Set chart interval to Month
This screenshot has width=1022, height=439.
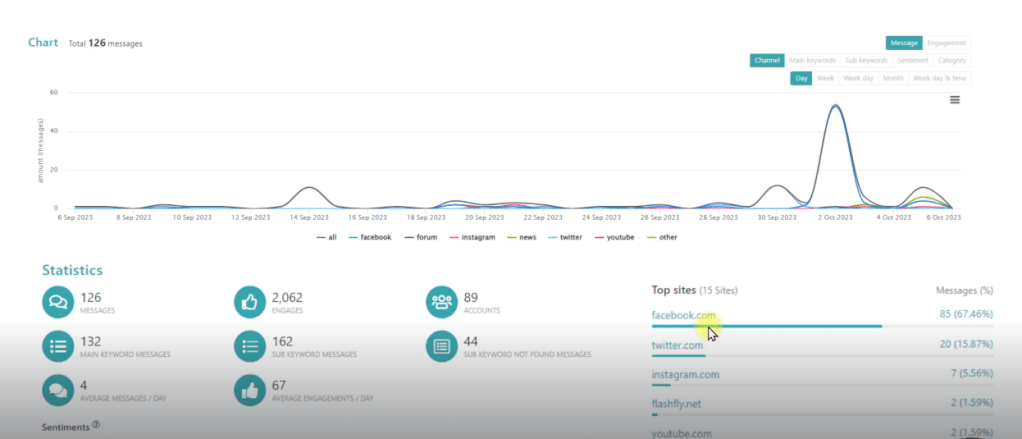[x=893, y=78]
